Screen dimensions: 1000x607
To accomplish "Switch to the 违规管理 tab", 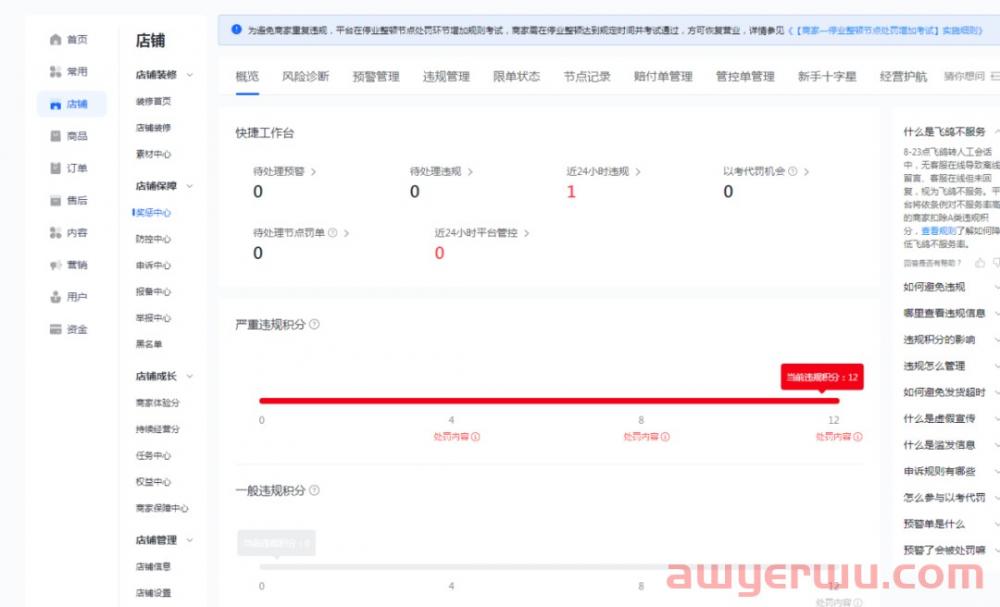I will pyautogui.click(x=446, y=76).
